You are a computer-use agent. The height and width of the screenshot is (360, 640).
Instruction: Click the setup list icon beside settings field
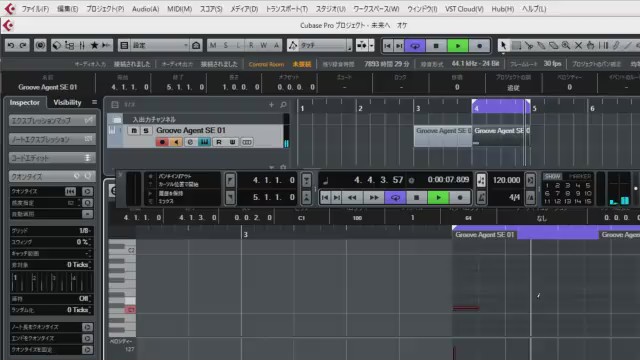coord(124,45)
